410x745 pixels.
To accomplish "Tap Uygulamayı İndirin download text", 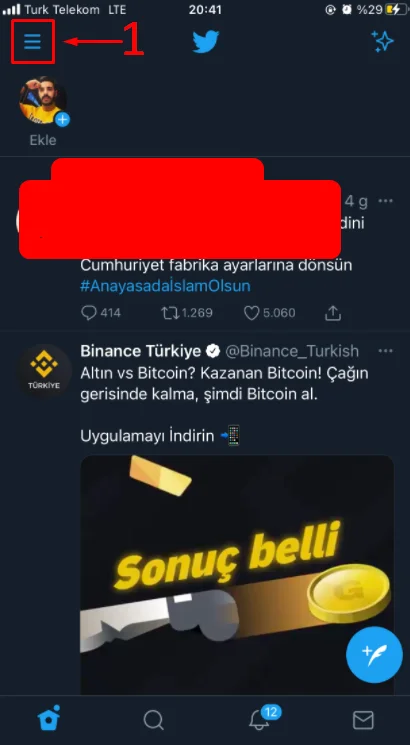I will (x=147, y=436).
